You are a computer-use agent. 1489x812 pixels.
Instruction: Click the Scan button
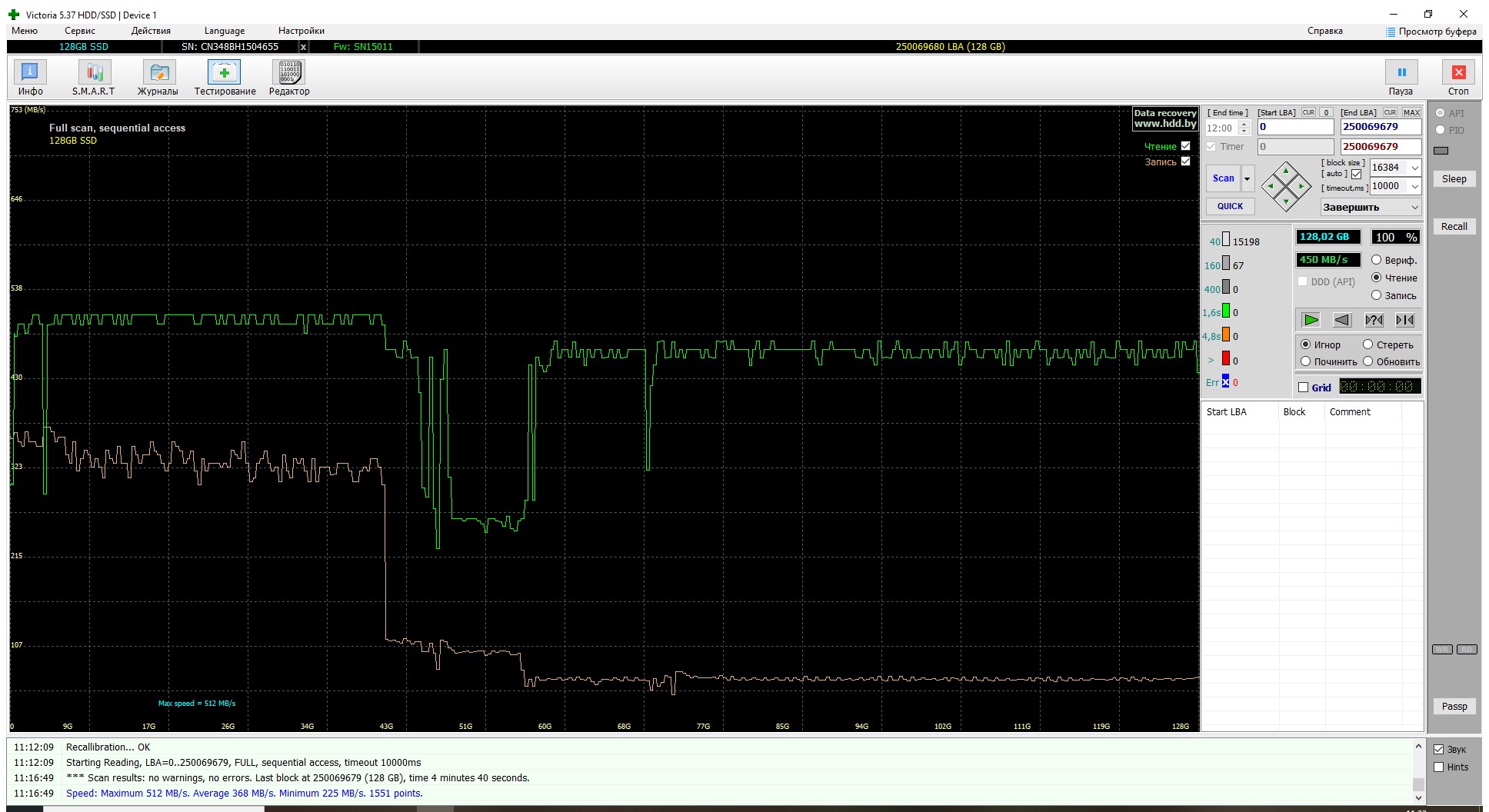pos(1223,178)
